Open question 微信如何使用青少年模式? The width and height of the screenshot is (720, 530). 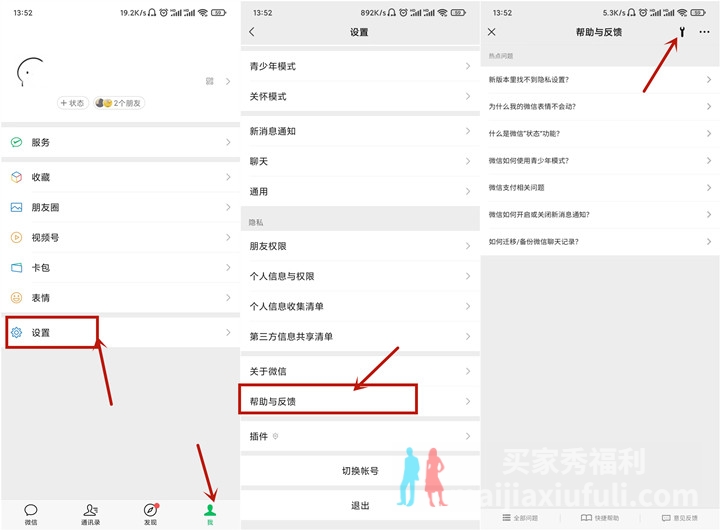coord(600,161)
